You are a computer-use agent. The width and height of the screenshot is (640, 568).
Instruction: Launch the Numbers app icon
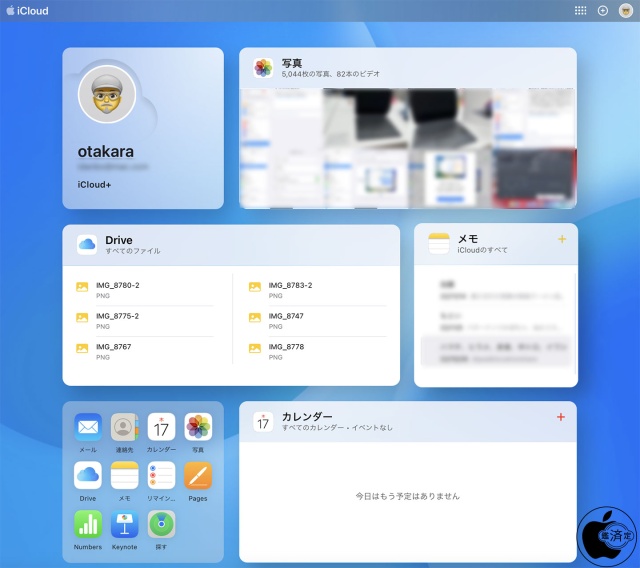point(88,524)
